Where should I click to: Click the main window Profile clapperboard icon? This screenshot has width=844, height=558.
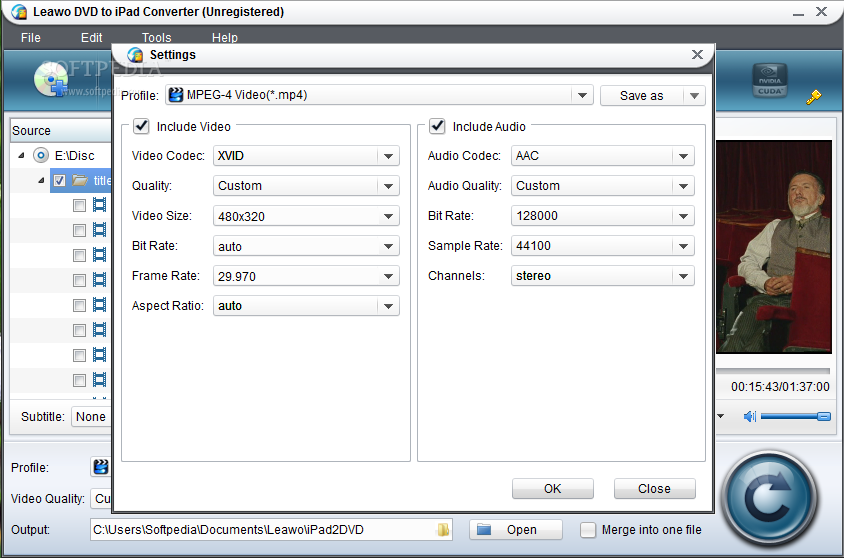pyautogui.click(x=101, y=467)
